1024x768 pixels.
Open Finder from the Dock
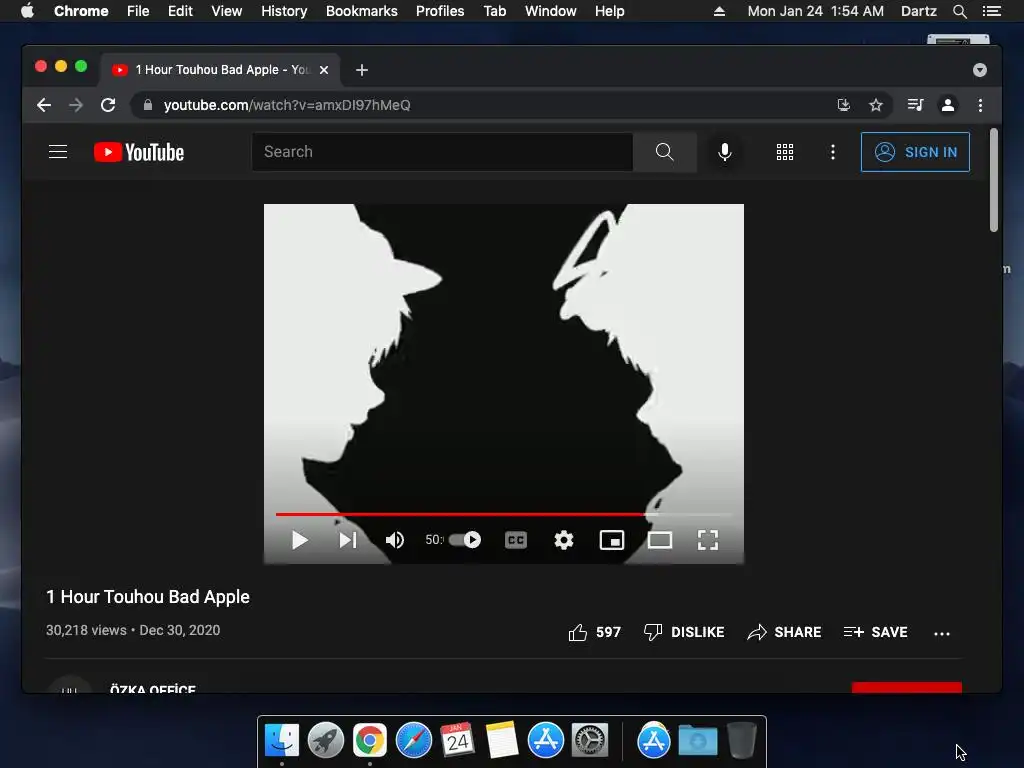pos(281,741)
